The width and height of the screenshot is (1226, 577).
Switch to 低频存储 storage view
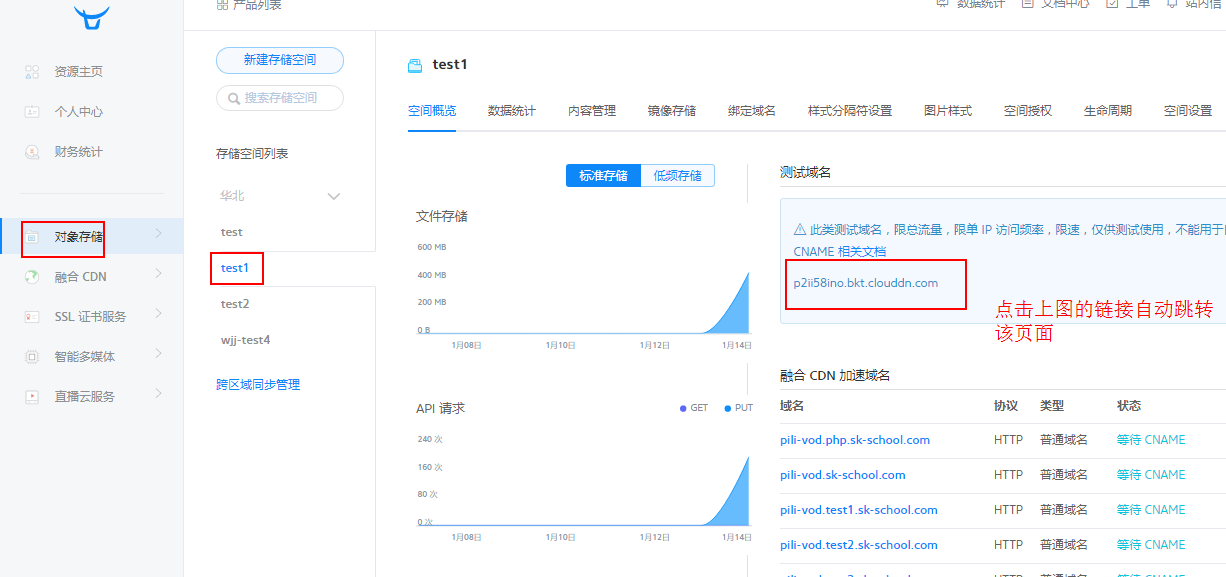pyautogui.click(x=677, y=176)
